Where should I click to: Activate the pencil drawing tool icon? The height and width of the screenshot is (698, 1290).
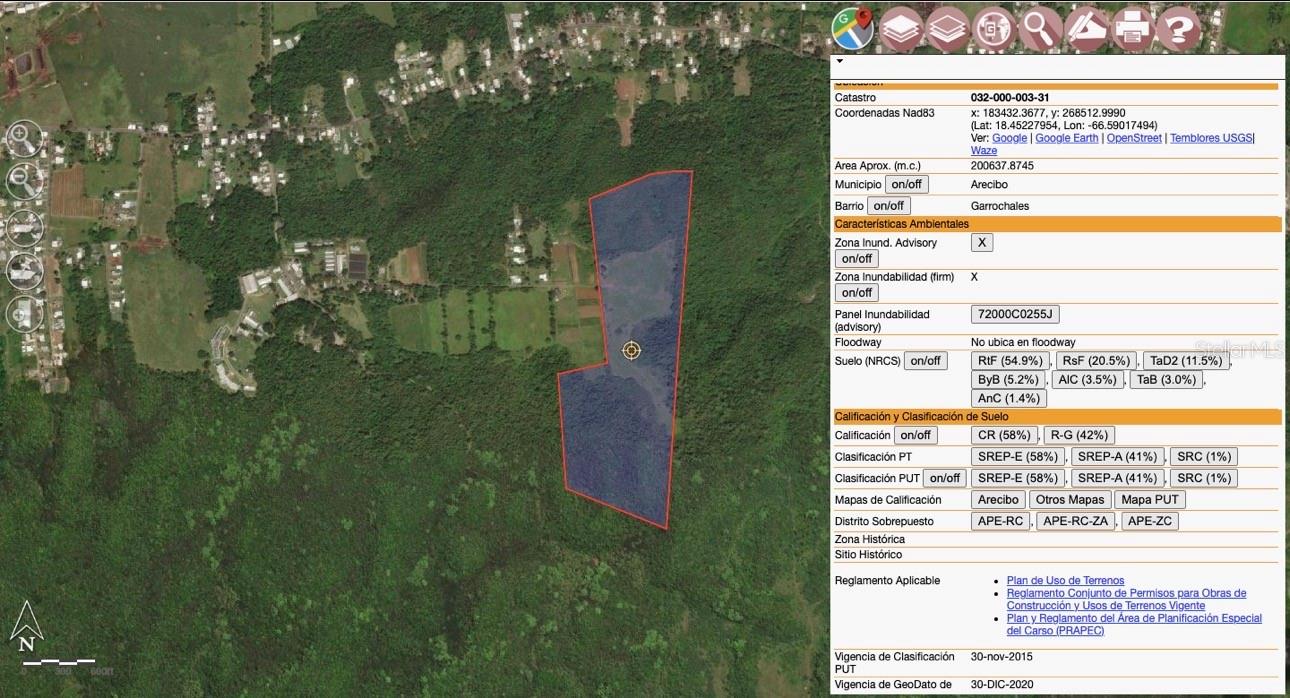tap(1087, 28)
